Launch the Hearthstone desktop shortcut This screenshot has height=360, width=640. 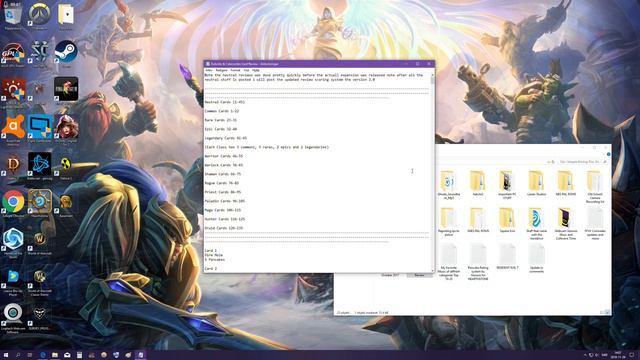[x=40, y=203]
